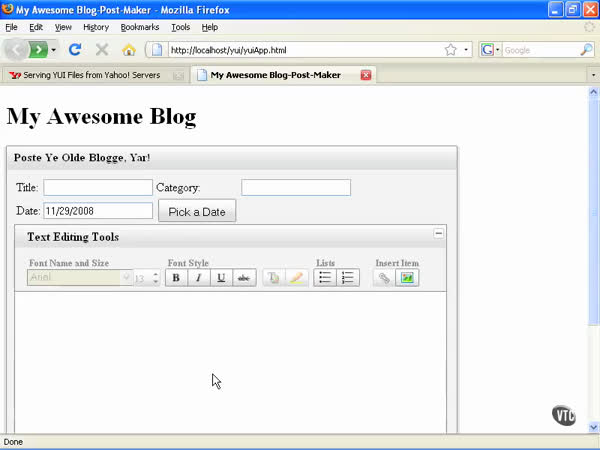This screenshot has width=600, height=450.
Task: Click the Pick a Date button
Action: coord(197,212)
